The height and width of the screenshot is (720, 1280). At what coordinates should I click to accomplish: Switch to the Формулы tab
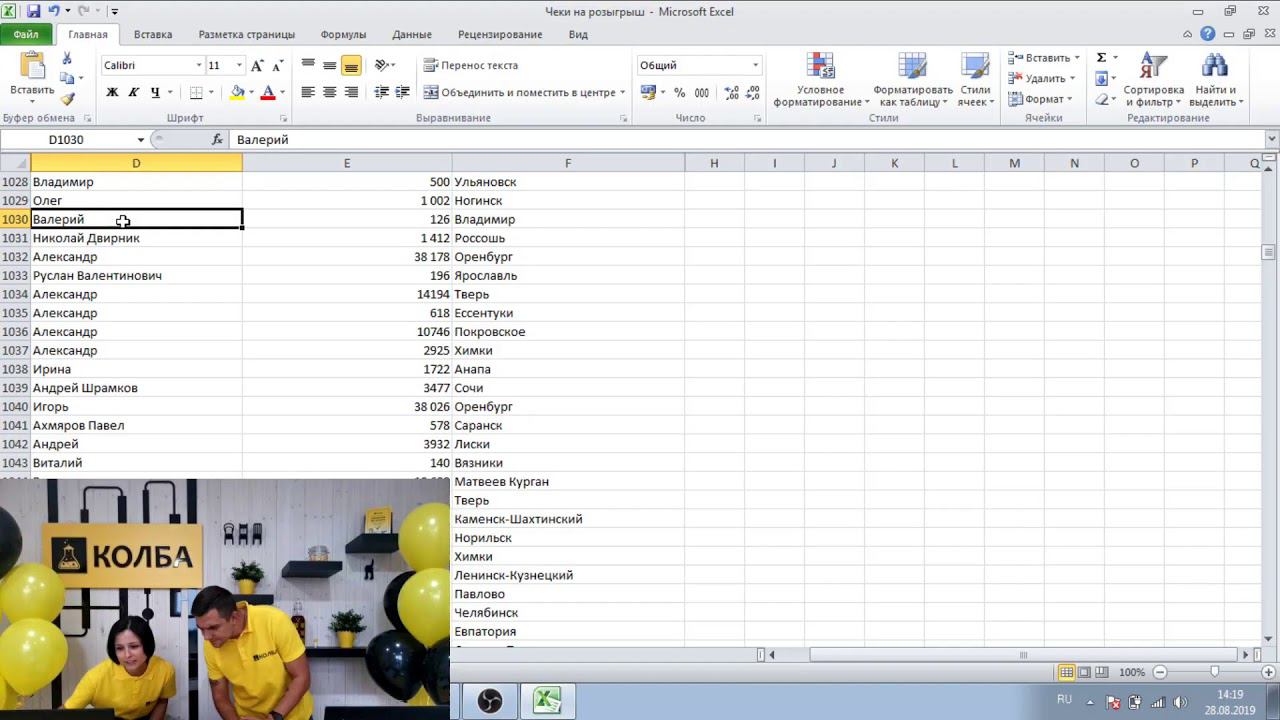343,34
